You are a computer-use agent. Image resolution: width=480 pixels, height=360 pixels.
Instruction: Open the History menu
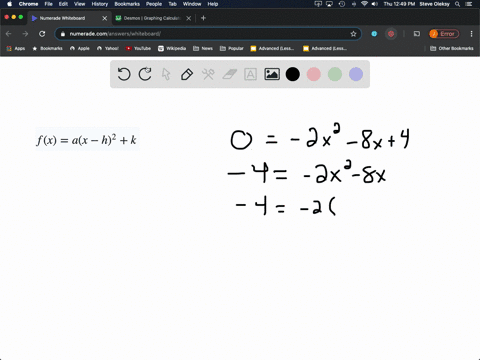[x=100, y=4]
